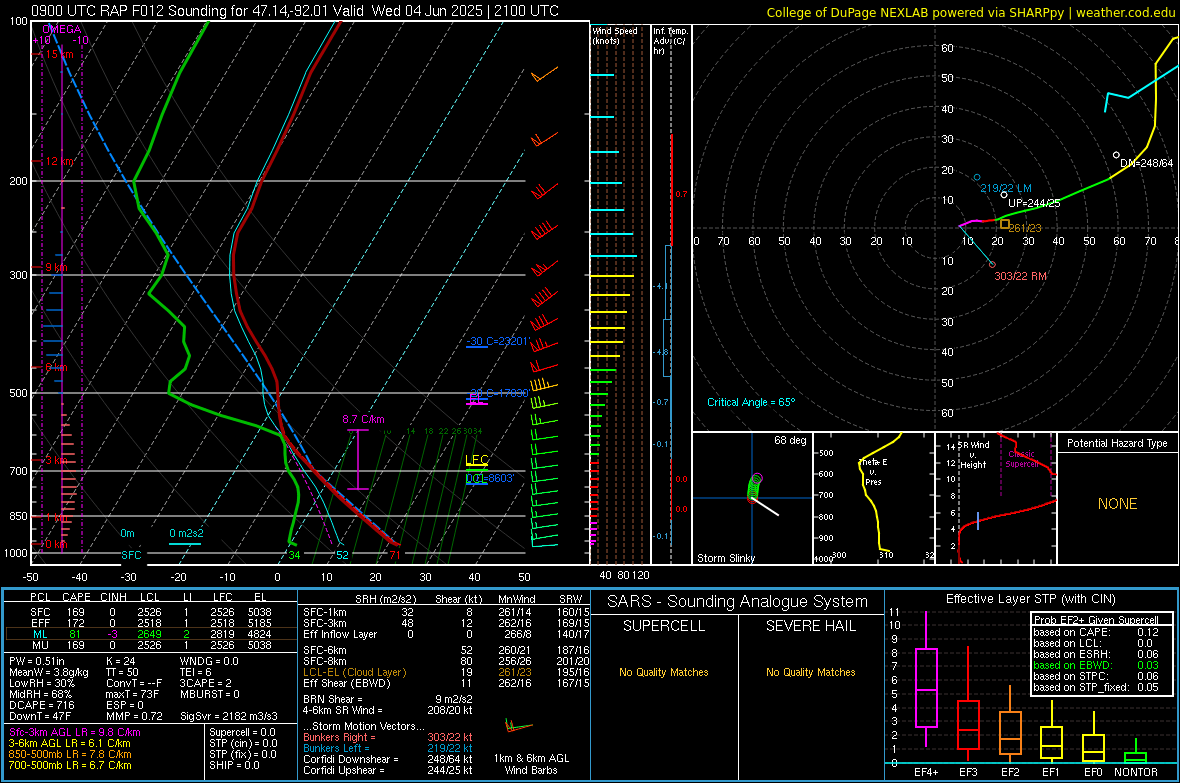Screen dimensions: 1180x783
Task: Click the 'Prob EF2+ Given Supercell' box title
Action: coord(1096,620)
